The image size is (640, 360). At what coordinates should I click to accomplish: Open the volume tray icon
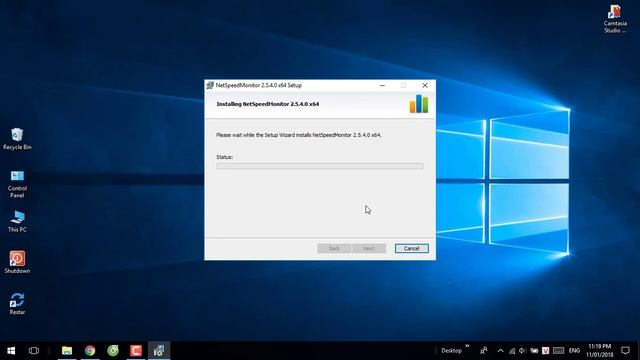coord(522,351)
